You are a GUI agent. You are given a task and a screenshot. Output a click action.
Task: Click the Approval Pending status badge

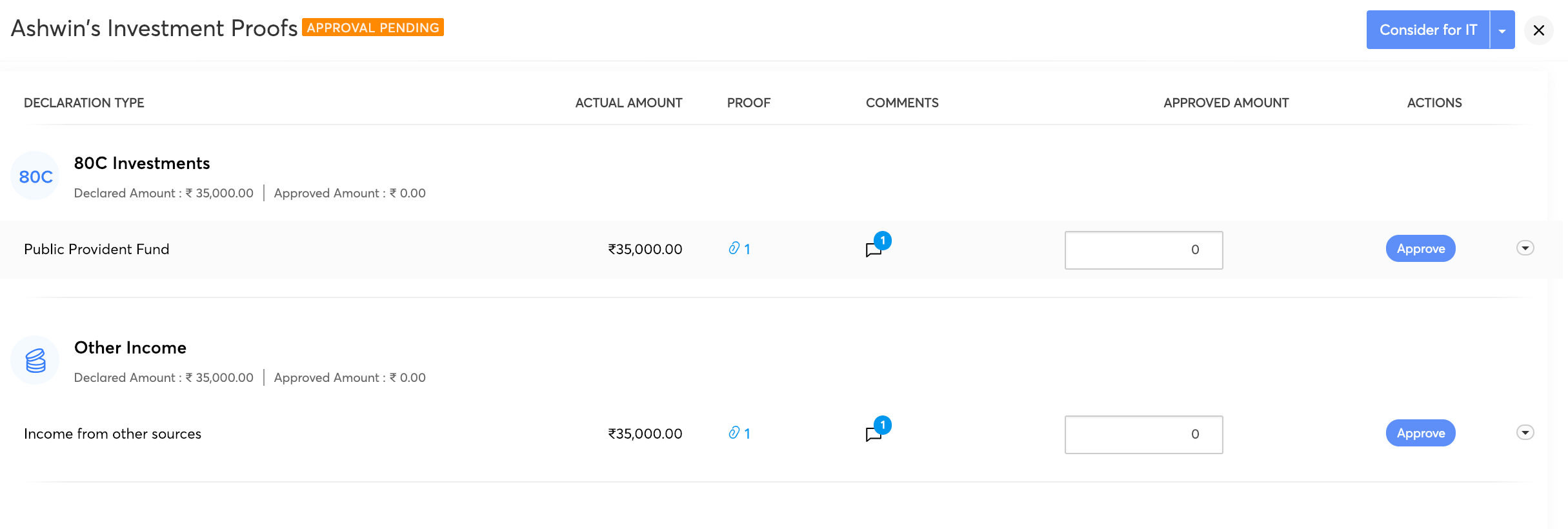tap(373, 28)
